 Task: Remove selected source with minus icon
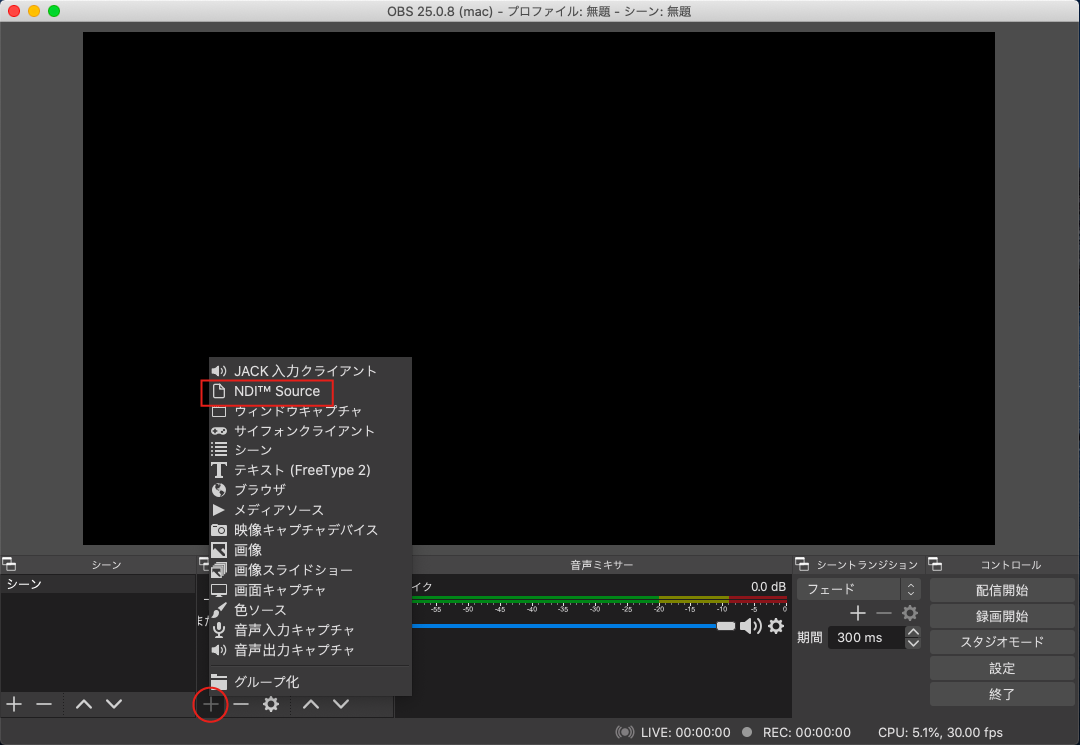(x=241, y=704)
